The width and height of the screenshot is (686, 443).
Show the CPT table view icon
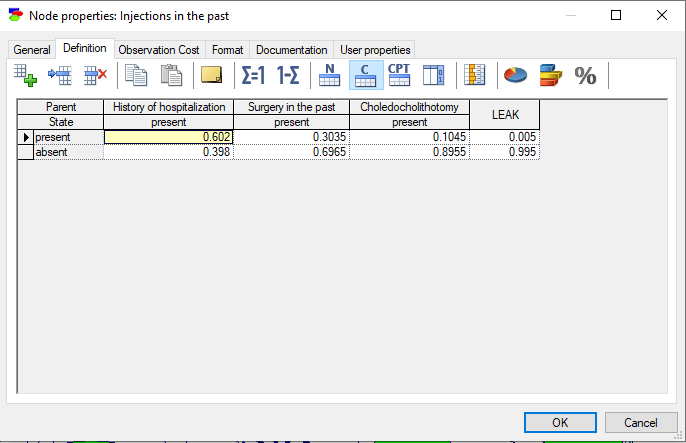click(399, 75)
